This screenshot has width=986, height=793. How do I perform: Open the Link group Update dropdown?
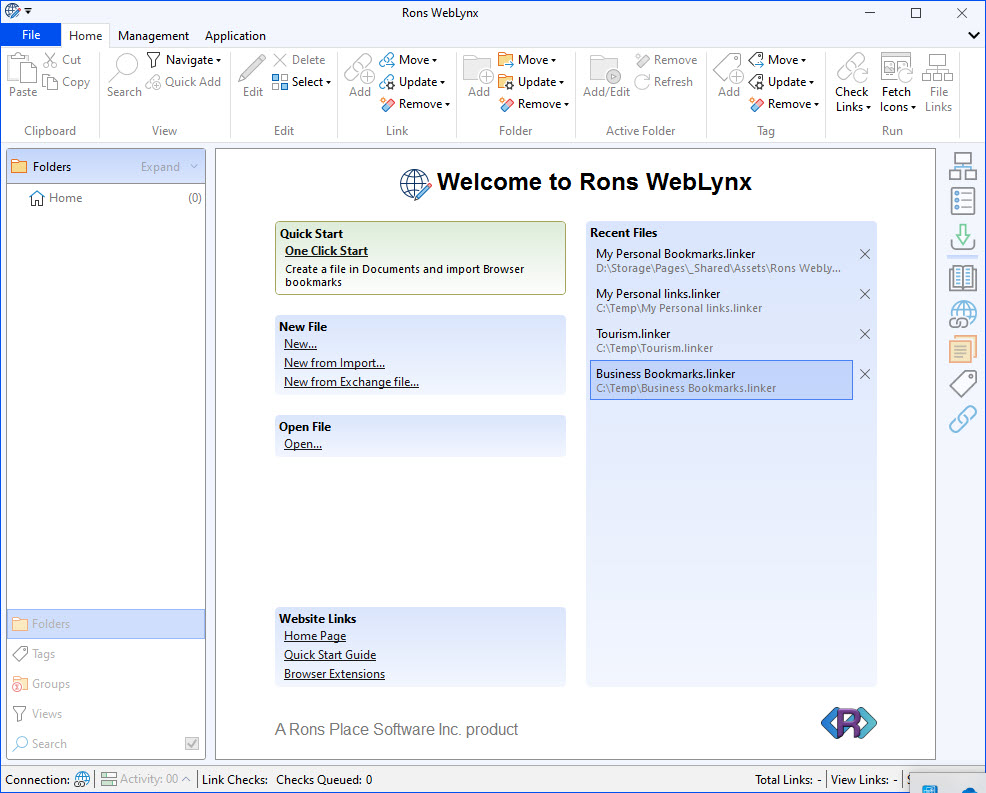pyautogui.click(x=412, y=82)
